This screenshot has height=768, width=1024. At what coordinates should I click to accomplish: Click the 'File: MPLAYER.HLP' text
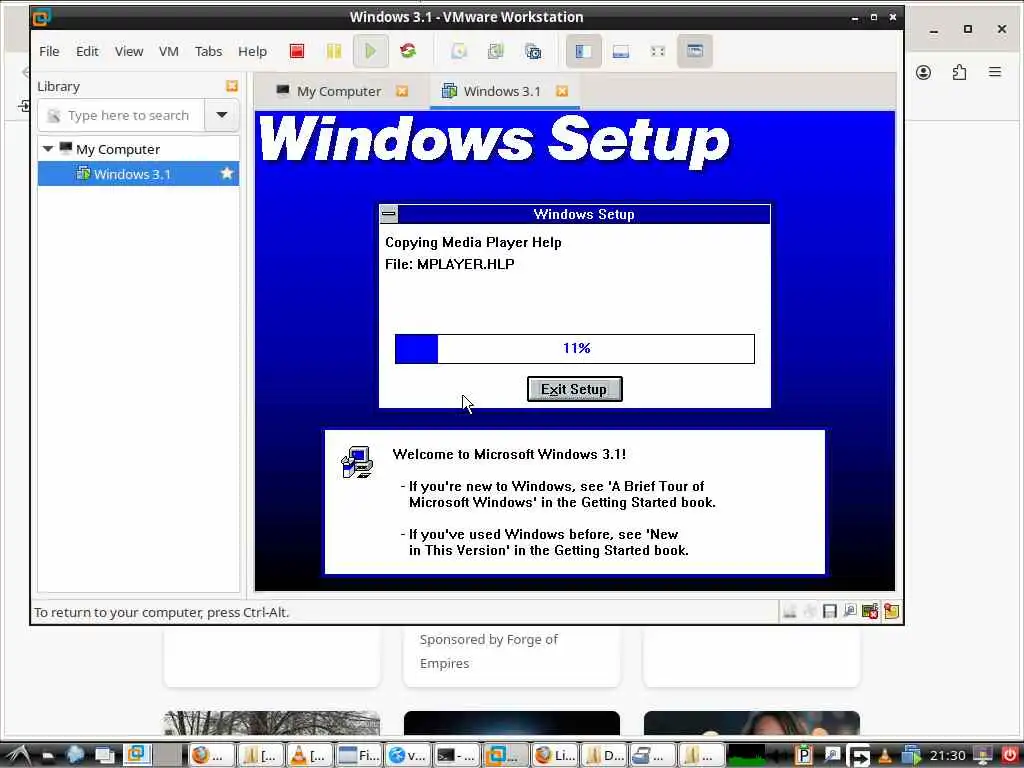coord(449,264)
